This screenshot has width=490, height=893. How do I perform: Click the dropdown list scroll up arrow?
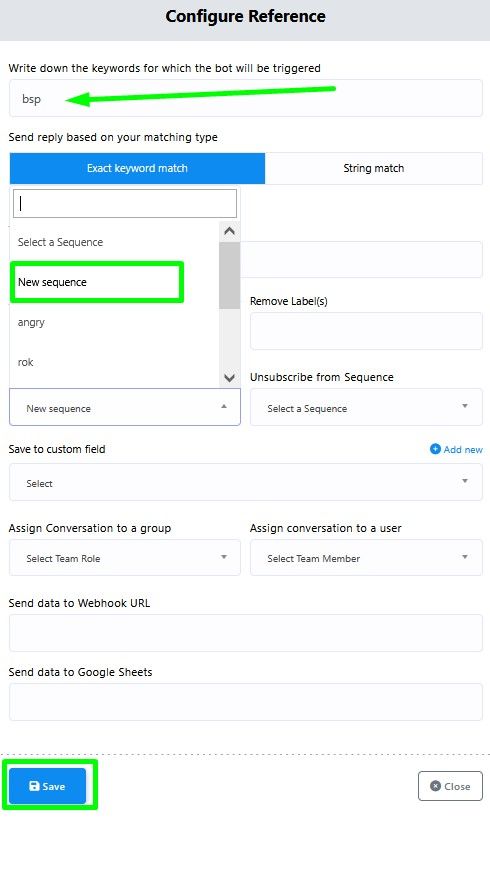click(230, 231)
